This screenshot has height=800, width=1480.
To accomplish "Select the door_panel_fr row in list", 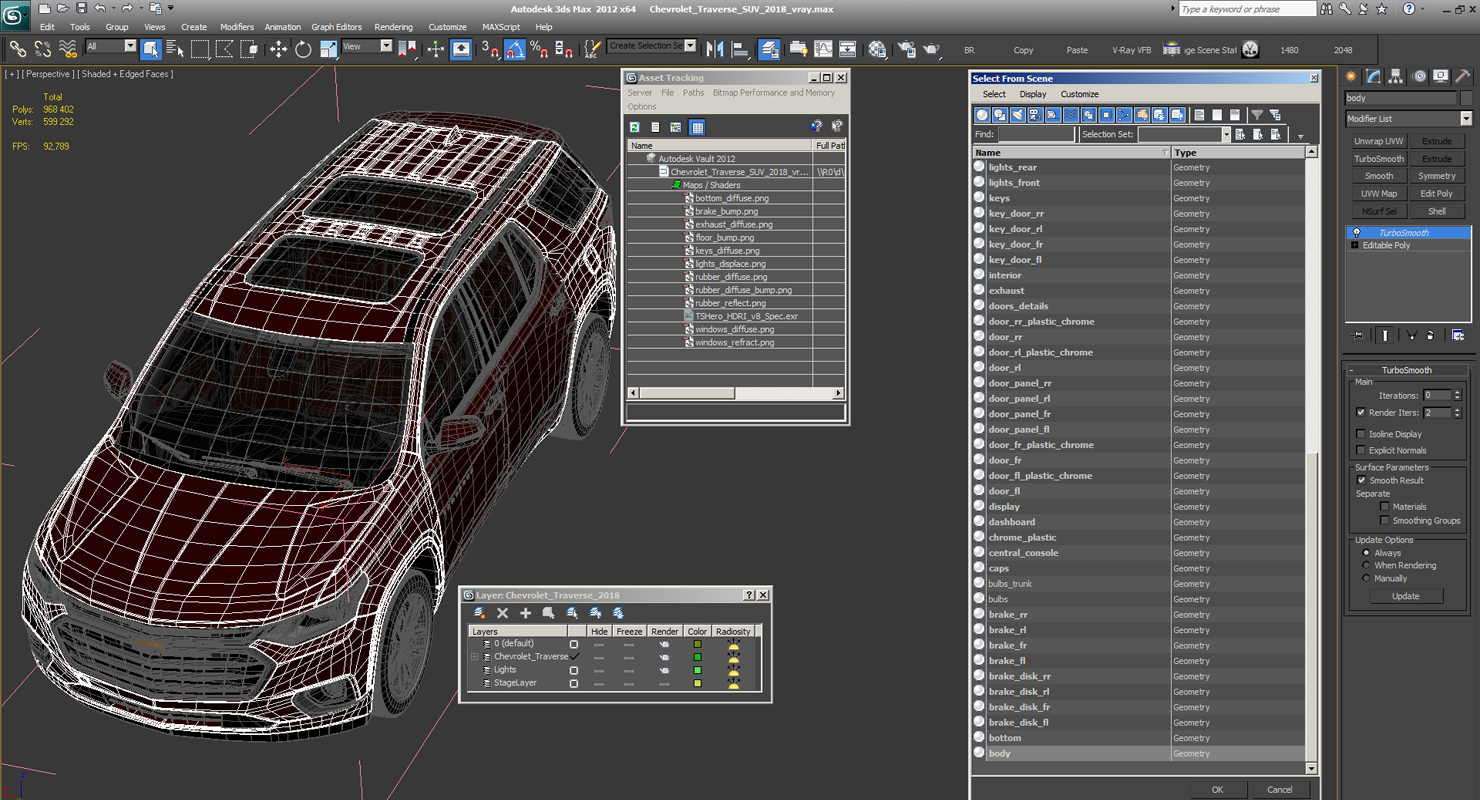I will tap(1138, 414).
